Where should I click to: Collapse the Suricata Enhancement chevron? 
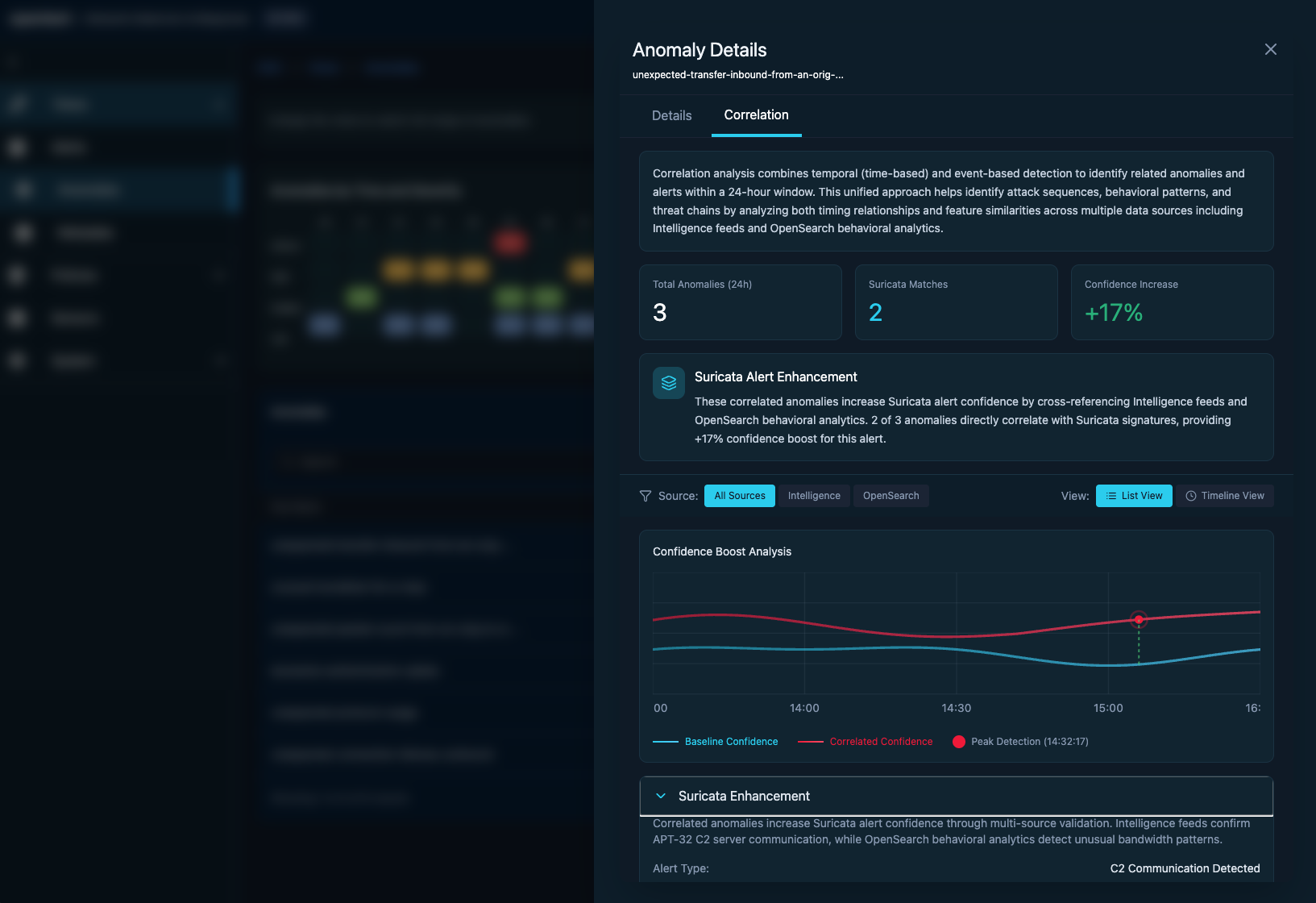pyautogui.click(x=661, y=796)
